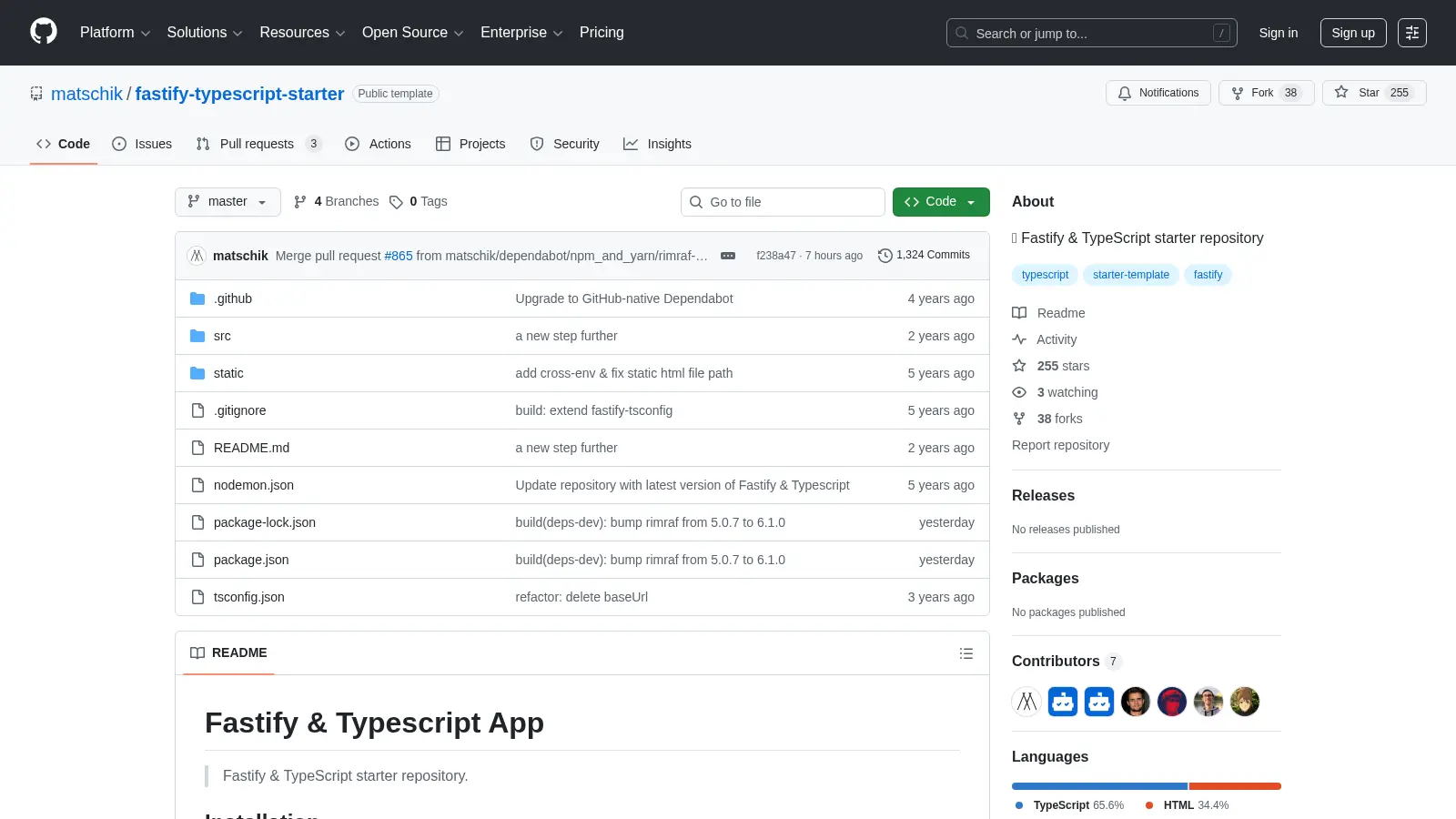Click the Fork repository button

1266,93
